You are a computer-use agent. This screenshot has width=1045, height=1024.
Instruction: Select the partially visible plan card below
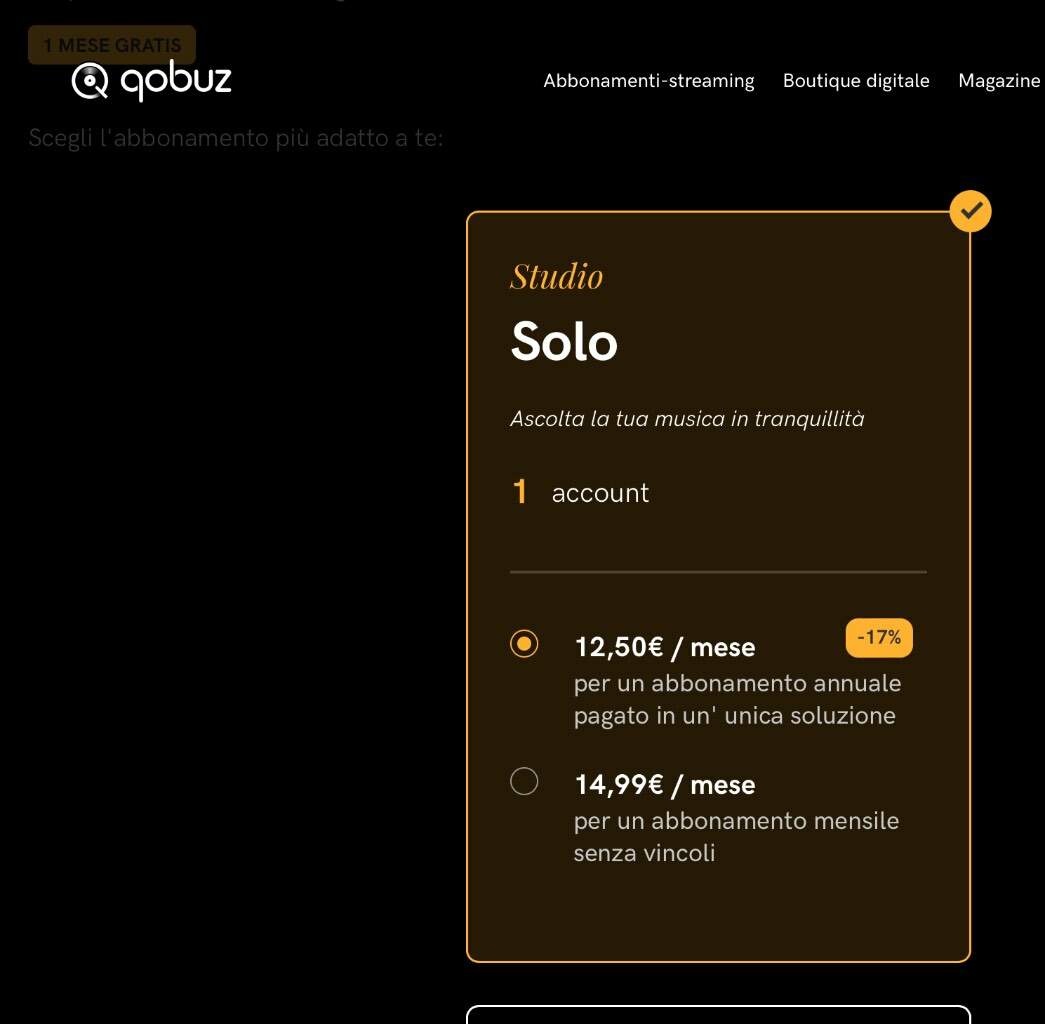[x=718, y=1014]
